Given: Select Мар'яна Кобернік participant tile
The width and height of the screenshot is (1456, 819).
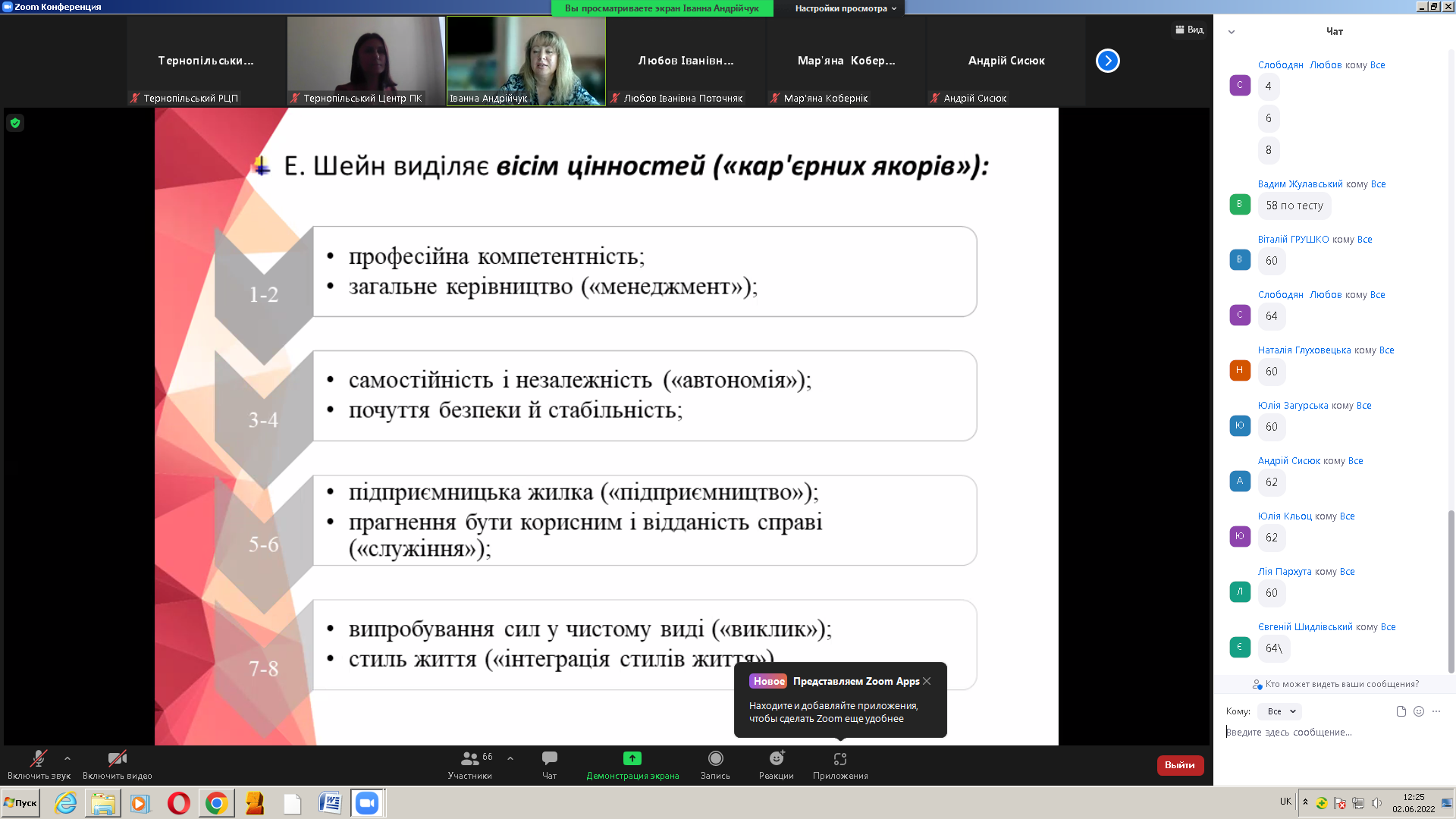Looking at the screenshot, I should click(x=846, y=61).
